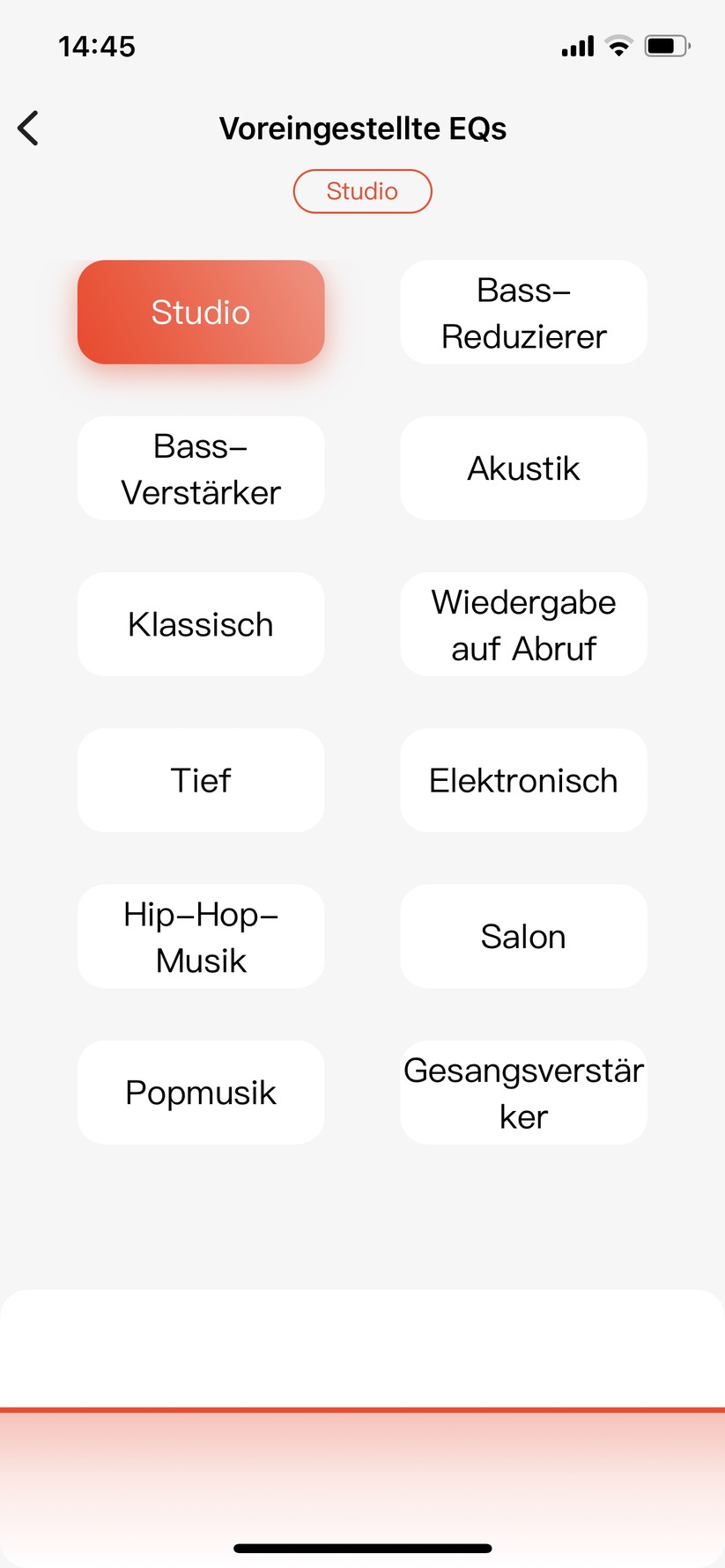Enable the Bass-Verstärker preset
725x1568 pixels.
tap(201, 468)
